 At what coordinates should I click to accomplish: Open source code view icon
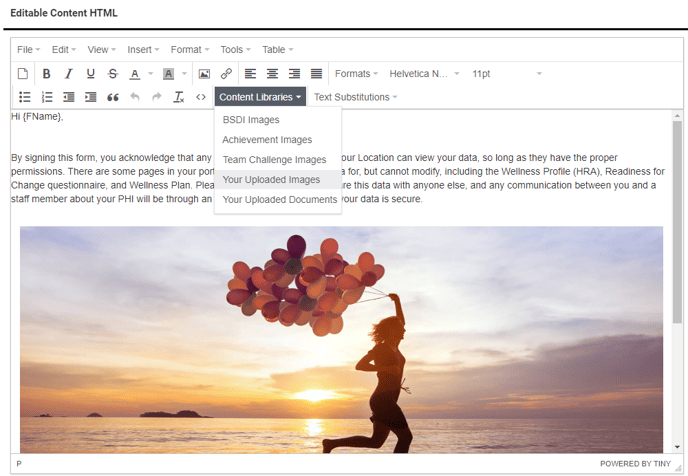point(201,97)
